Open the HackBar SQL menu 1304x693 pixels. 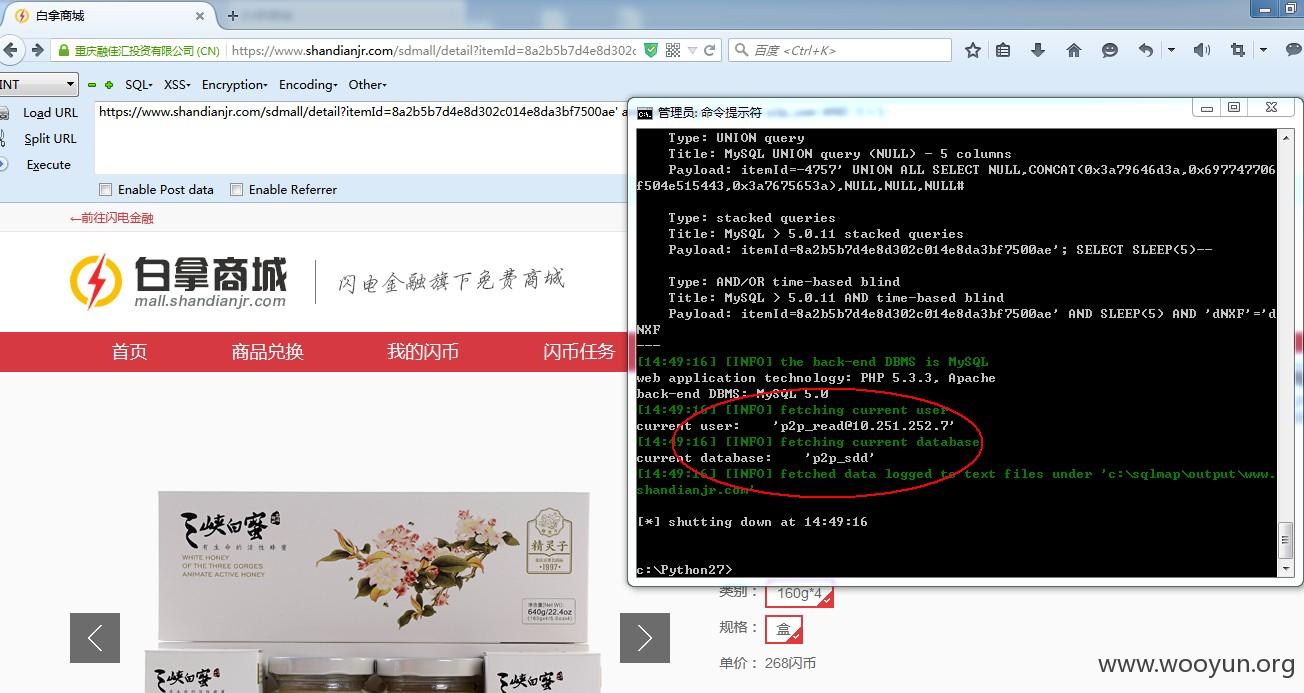139,85
